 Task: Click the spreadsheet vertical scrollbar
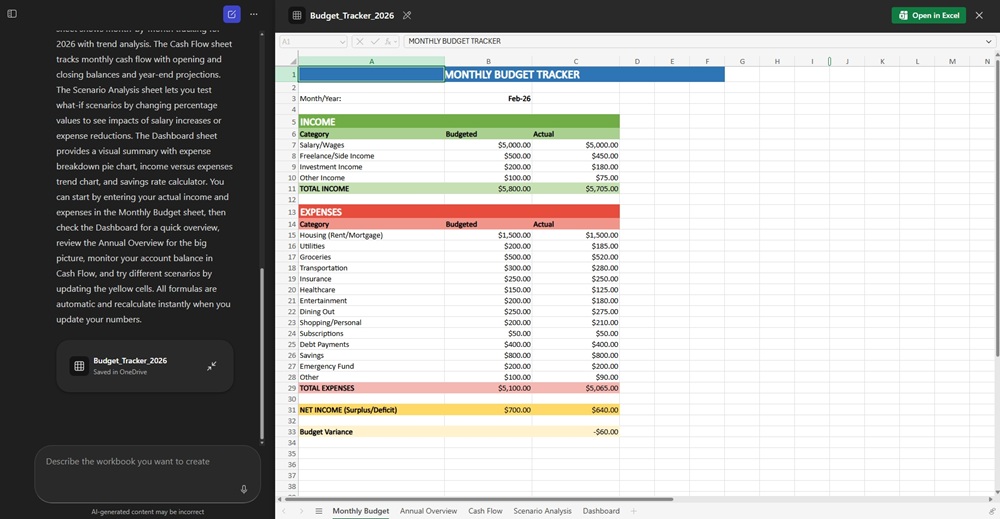click(x=996, y=206)
